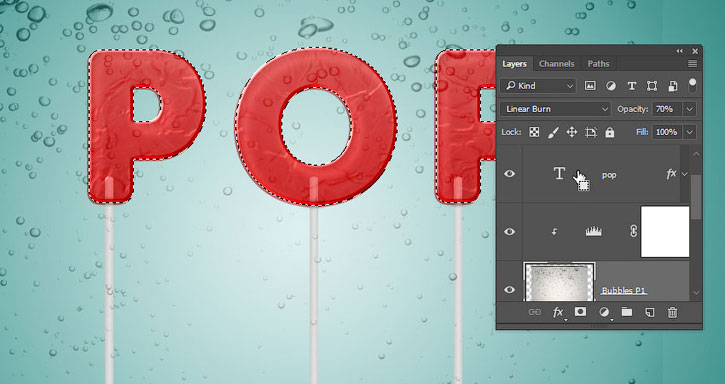Open the Opacity slider dropdown arrow
This screenshot has height=384, width=725.
tap(689, 109)
